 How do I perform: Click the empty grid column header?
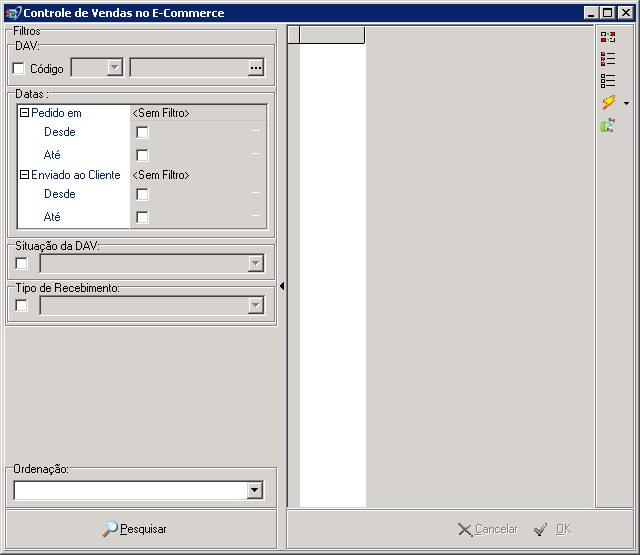(332, 35)
